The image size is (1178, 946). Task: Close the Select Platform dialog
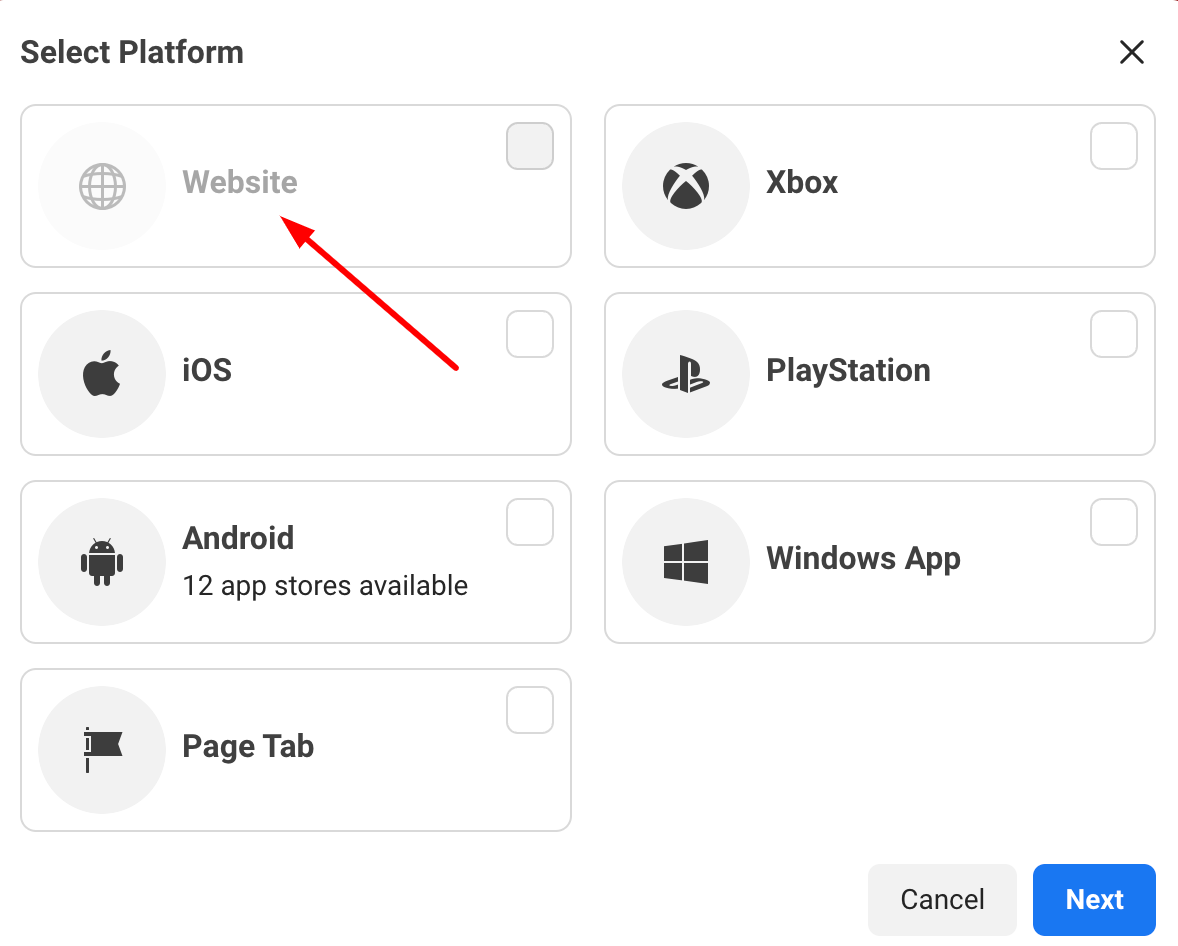tap(1131, 52)
